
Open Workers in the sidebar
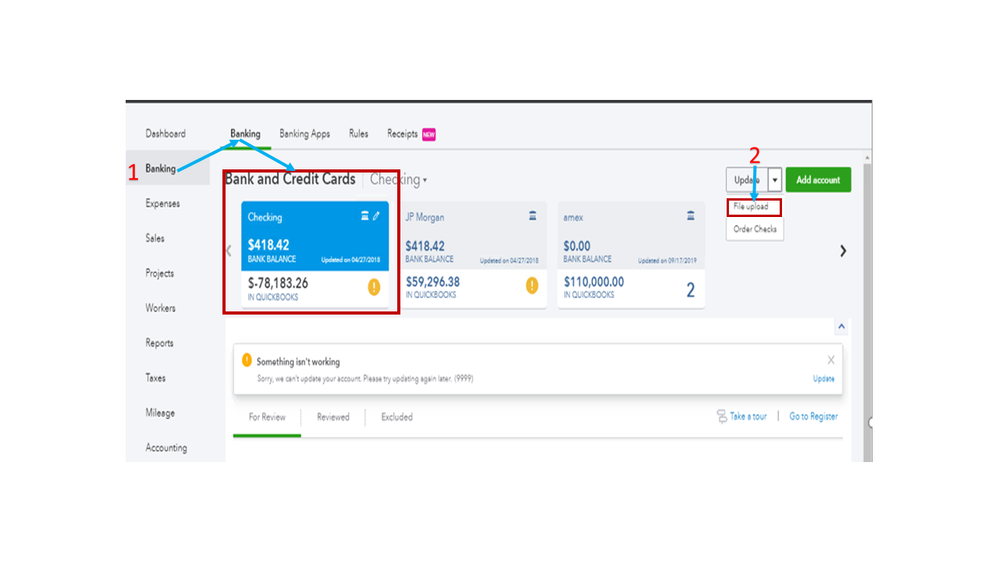tap(161, 308)
